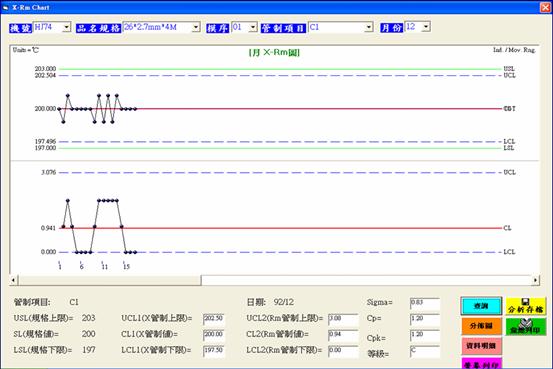Expand the 品名規格 dropdown showing 26*2.7mm*4M

196,27
